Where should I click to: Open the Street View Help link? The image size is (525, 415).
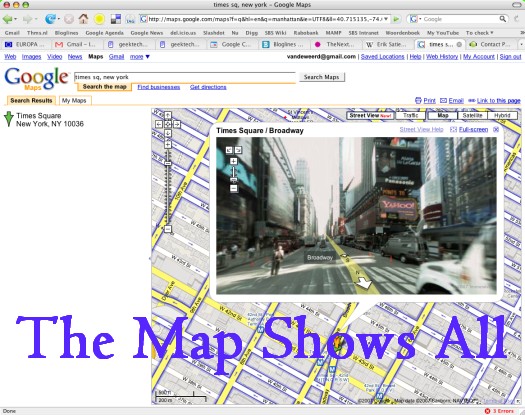coord(421,129)
